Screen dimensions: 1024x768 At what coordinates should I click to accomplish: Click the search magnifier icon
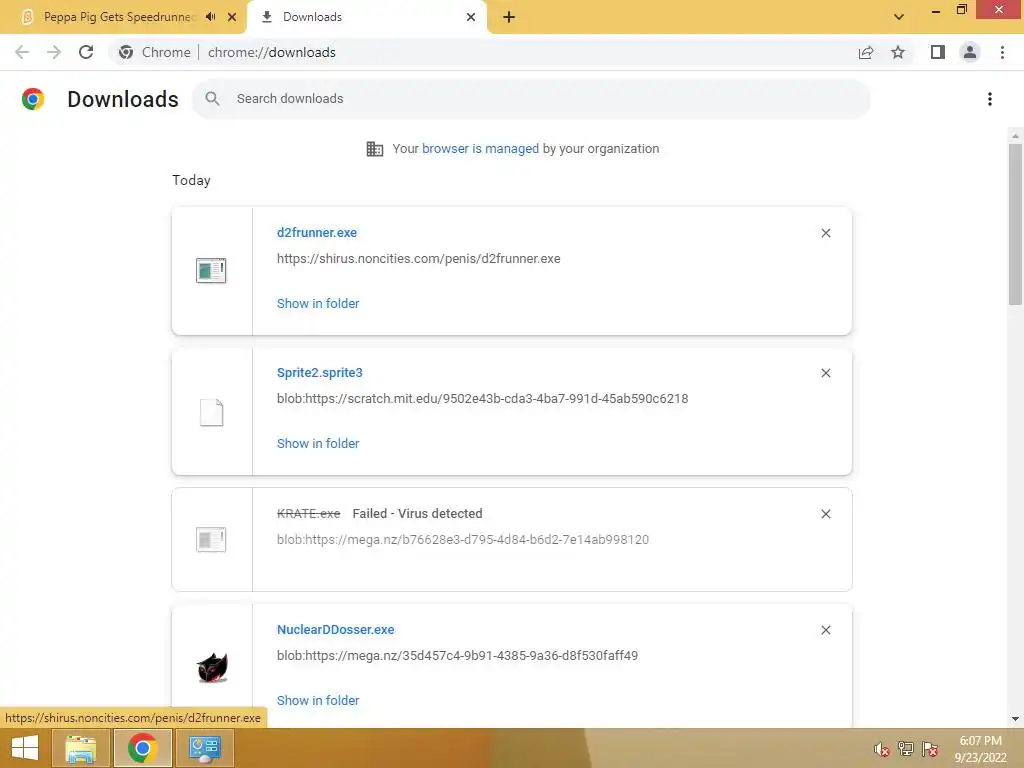tap(212, 99)
